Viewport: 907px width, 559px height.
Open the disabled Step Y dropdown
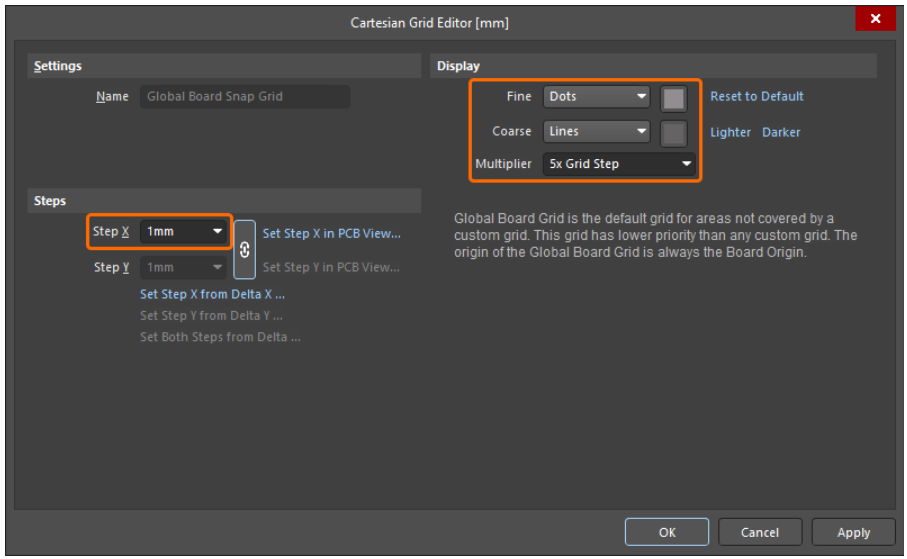coord(184,268)
